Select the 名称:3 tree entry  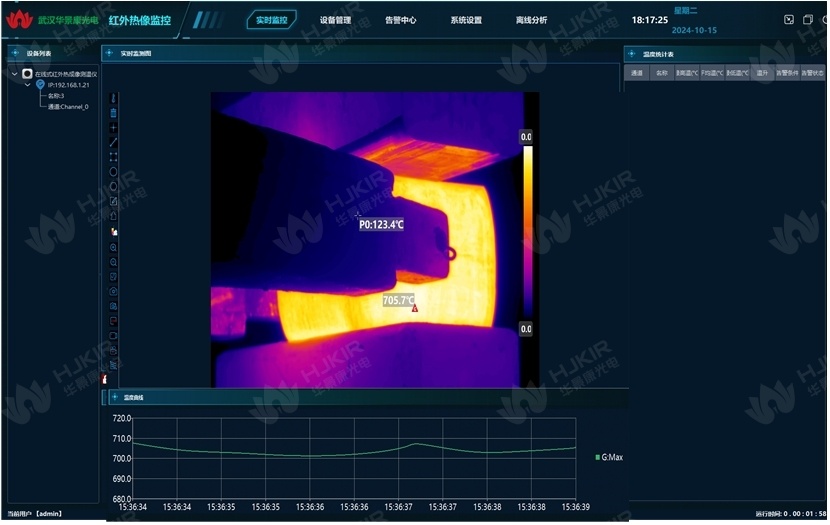coord(56,96)
